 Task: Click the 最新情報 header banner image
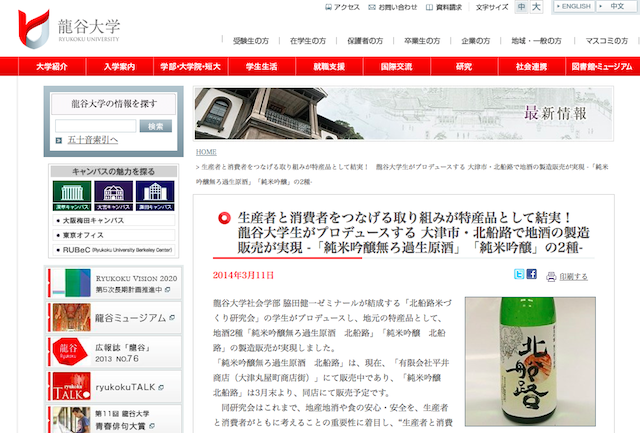tap(403, 114)
